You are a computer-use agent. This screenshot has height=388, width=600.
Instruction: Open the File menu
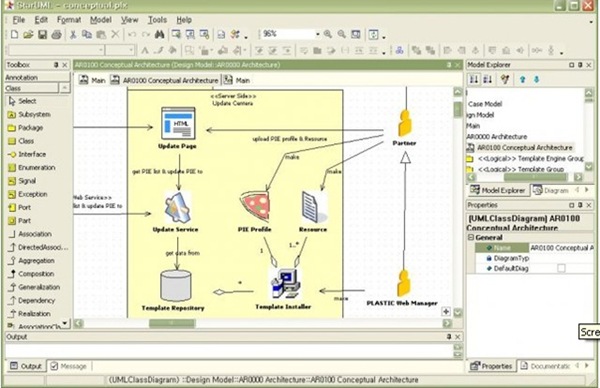tap(18, 20)
